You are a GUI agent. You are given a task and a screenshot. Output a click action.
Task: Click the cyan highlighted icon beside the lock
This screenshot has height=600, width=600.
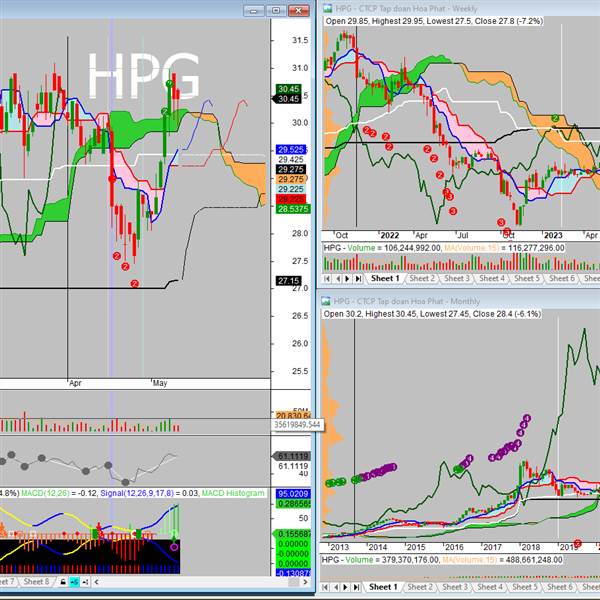(74, 582)
